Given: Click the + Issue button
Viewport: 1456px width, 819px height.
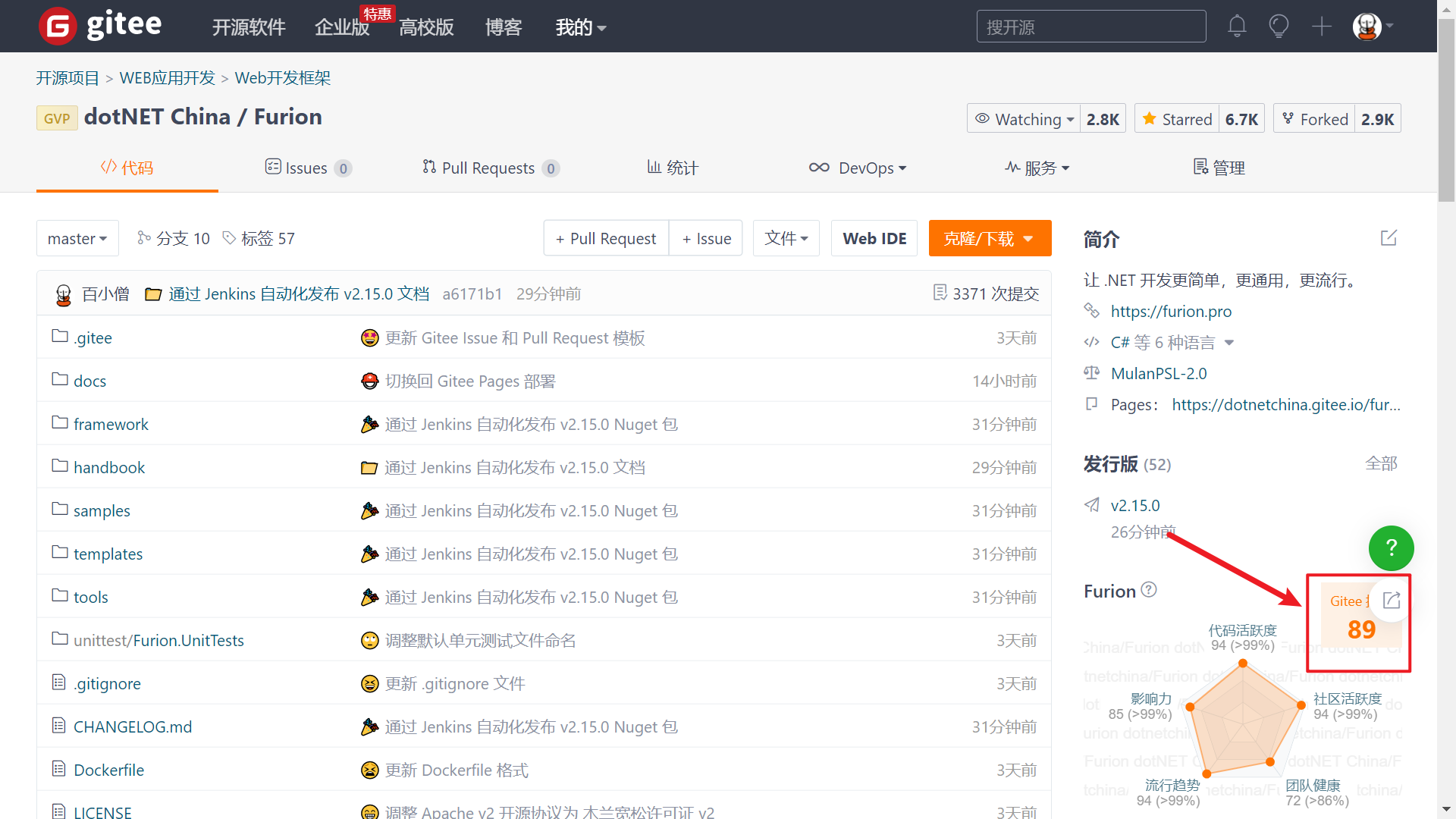Looking at the screenshot, I should pyautogui.click(x=706, y=238).
